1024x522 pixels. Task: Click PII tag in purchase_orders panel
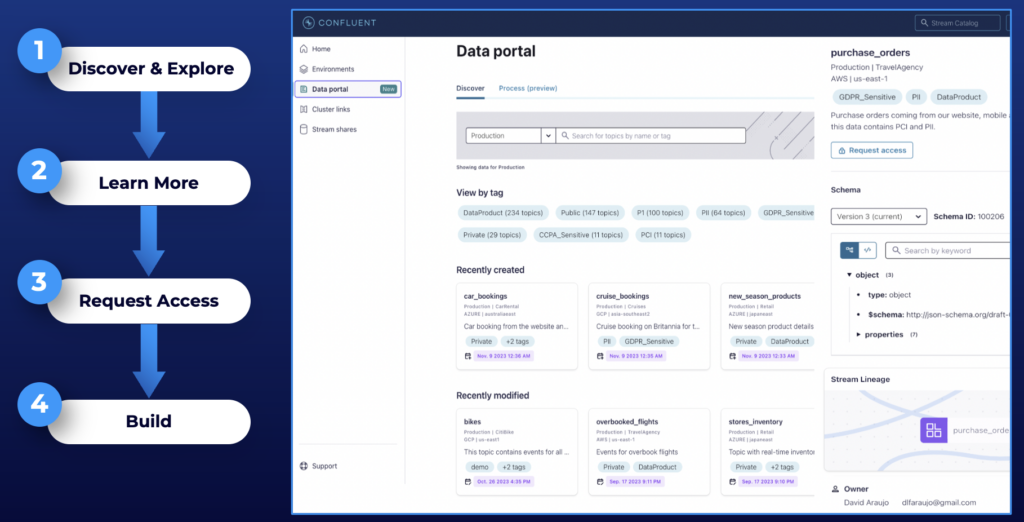click(916, 97)
